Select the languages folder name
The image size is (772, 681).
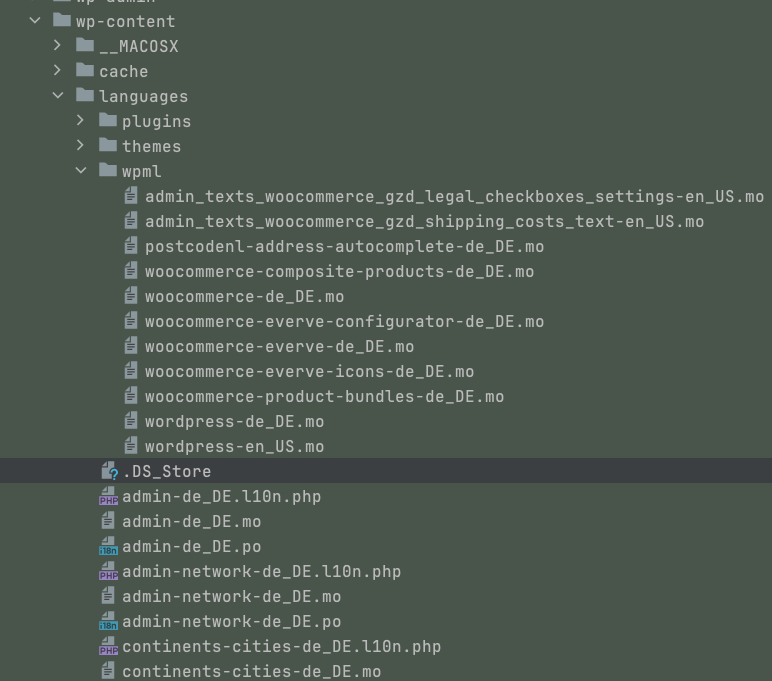[x=144, y=97]
